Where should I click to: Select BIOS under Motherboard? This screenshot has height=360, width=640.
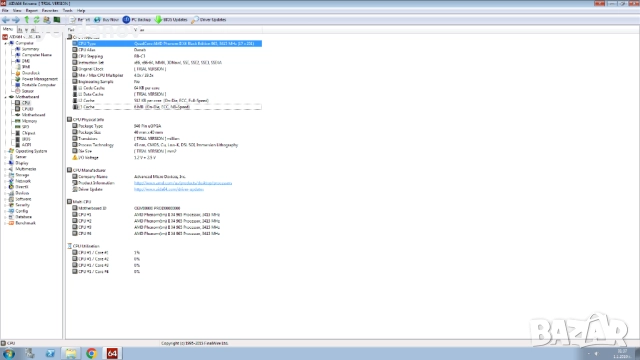pos(26,139)
